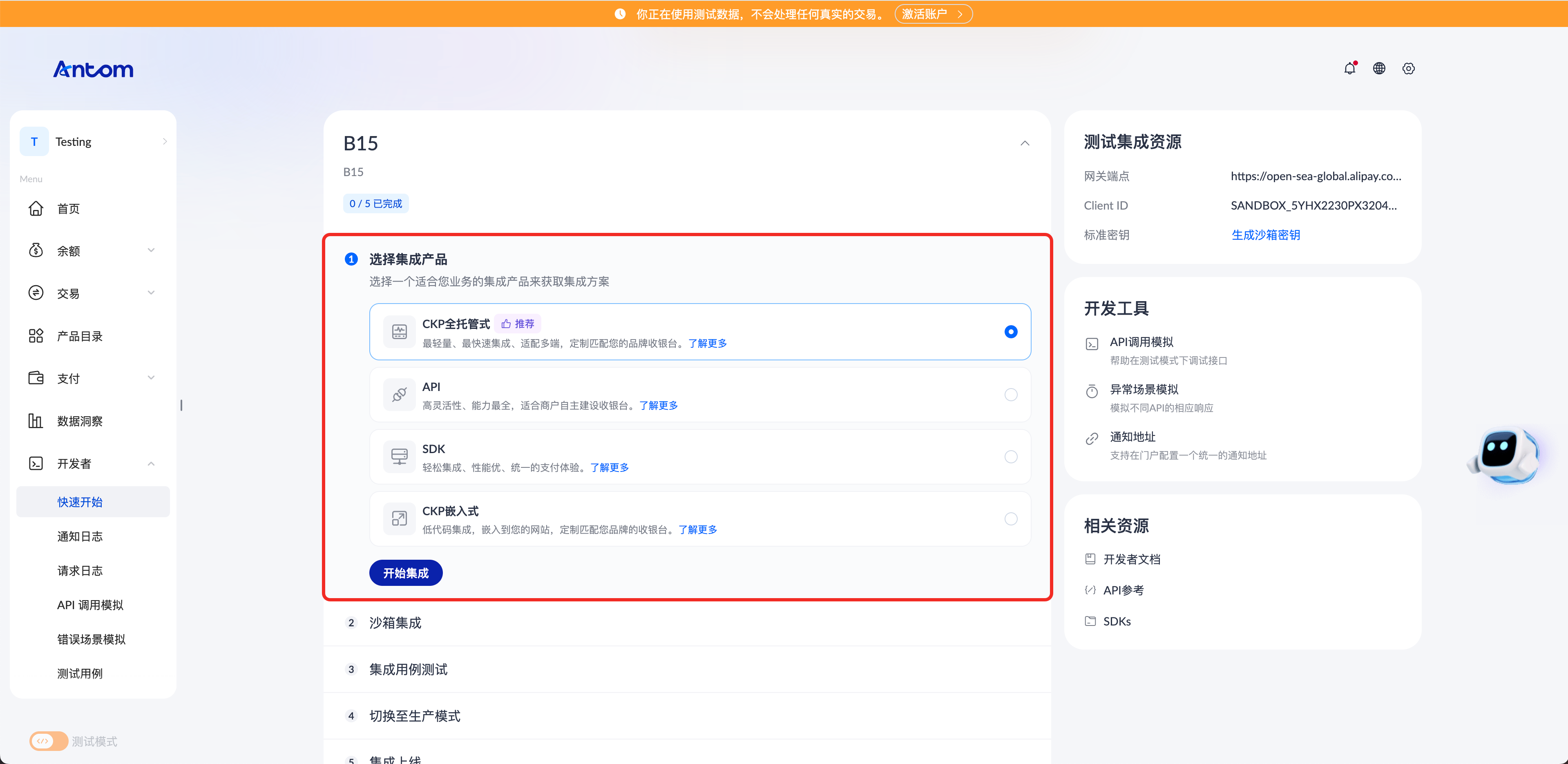Click the CKP嵌入式 product icon

click(399, 519)
